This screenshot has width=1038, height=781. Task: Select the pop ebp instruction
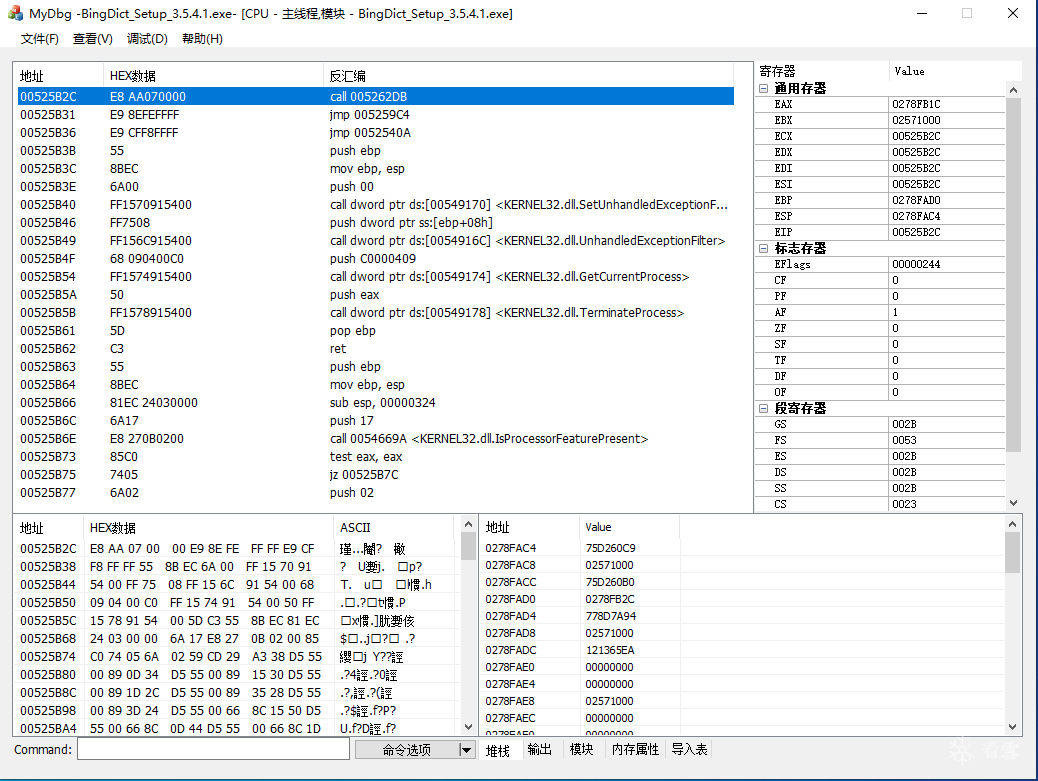click(375, 331)
